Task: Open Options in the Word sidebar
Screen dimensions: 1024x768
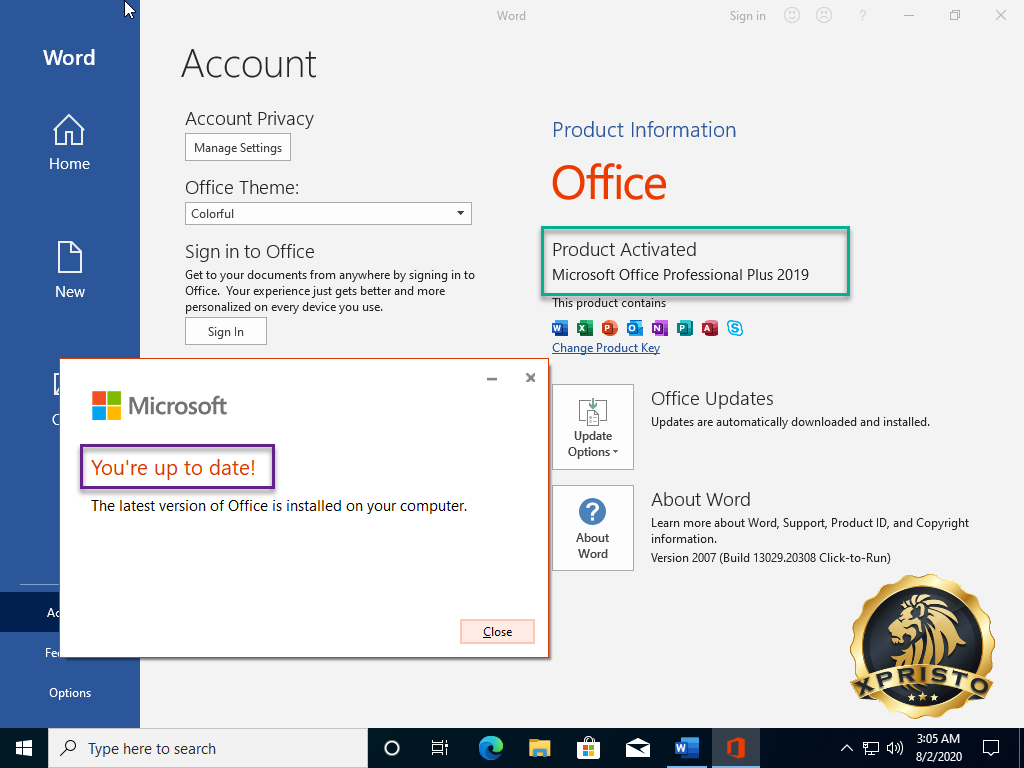Action: pyautogui.click(x=70, y=693)
